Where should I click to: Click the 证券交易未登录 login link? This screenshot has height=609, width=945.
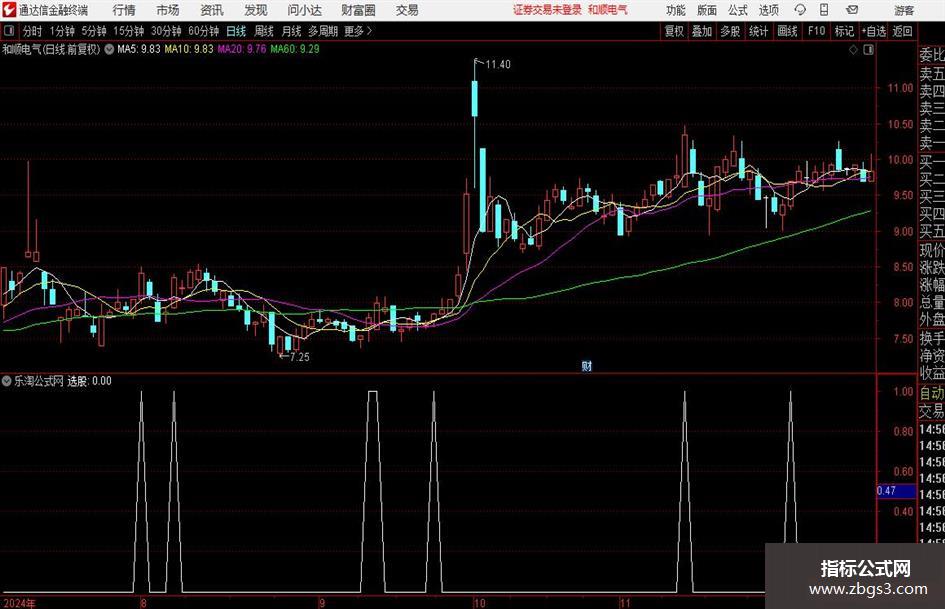click(547, 10)
